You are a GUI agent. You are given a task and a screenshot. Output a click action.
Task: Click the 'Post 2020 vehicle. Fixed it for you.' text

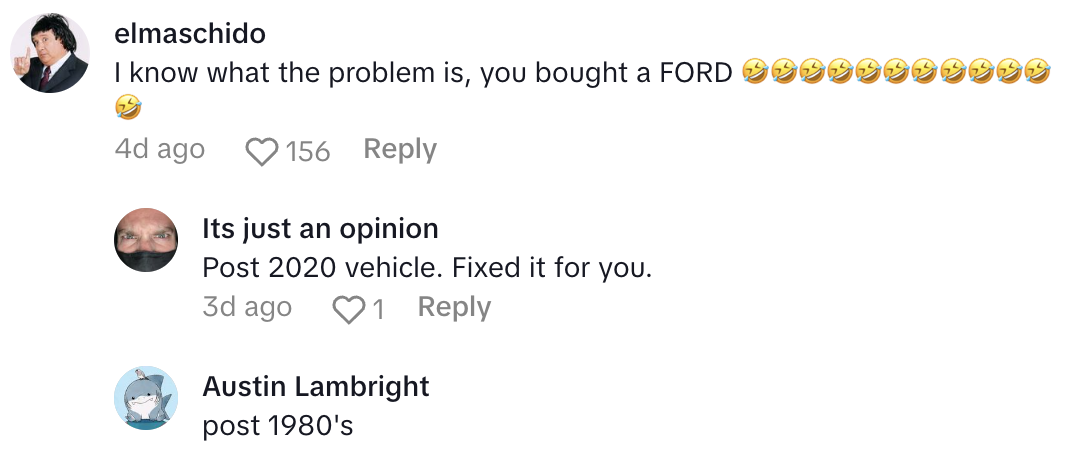tap(427, 268)
